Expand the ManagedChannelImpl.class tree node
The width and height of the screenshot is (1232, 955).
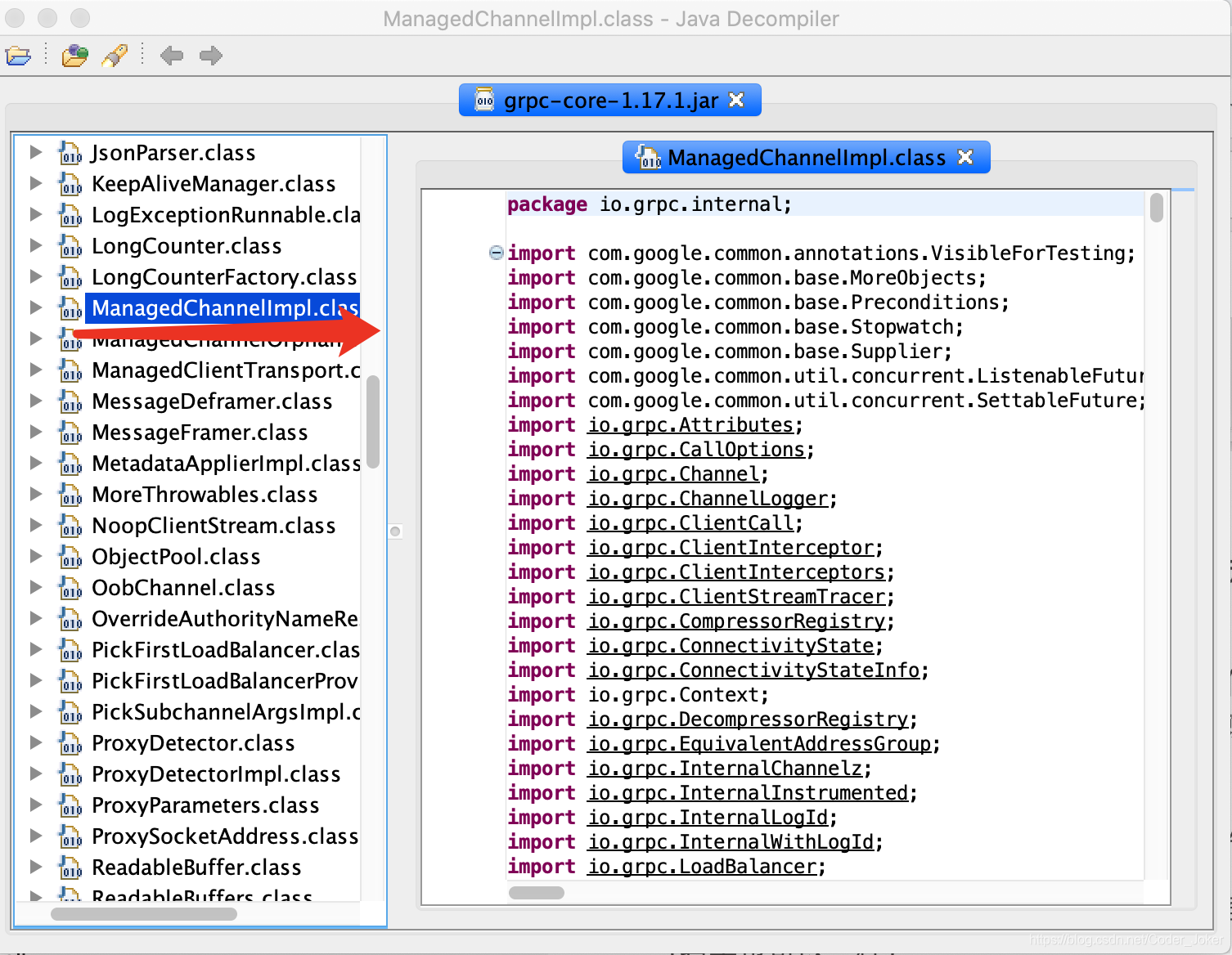click(35, 307)
